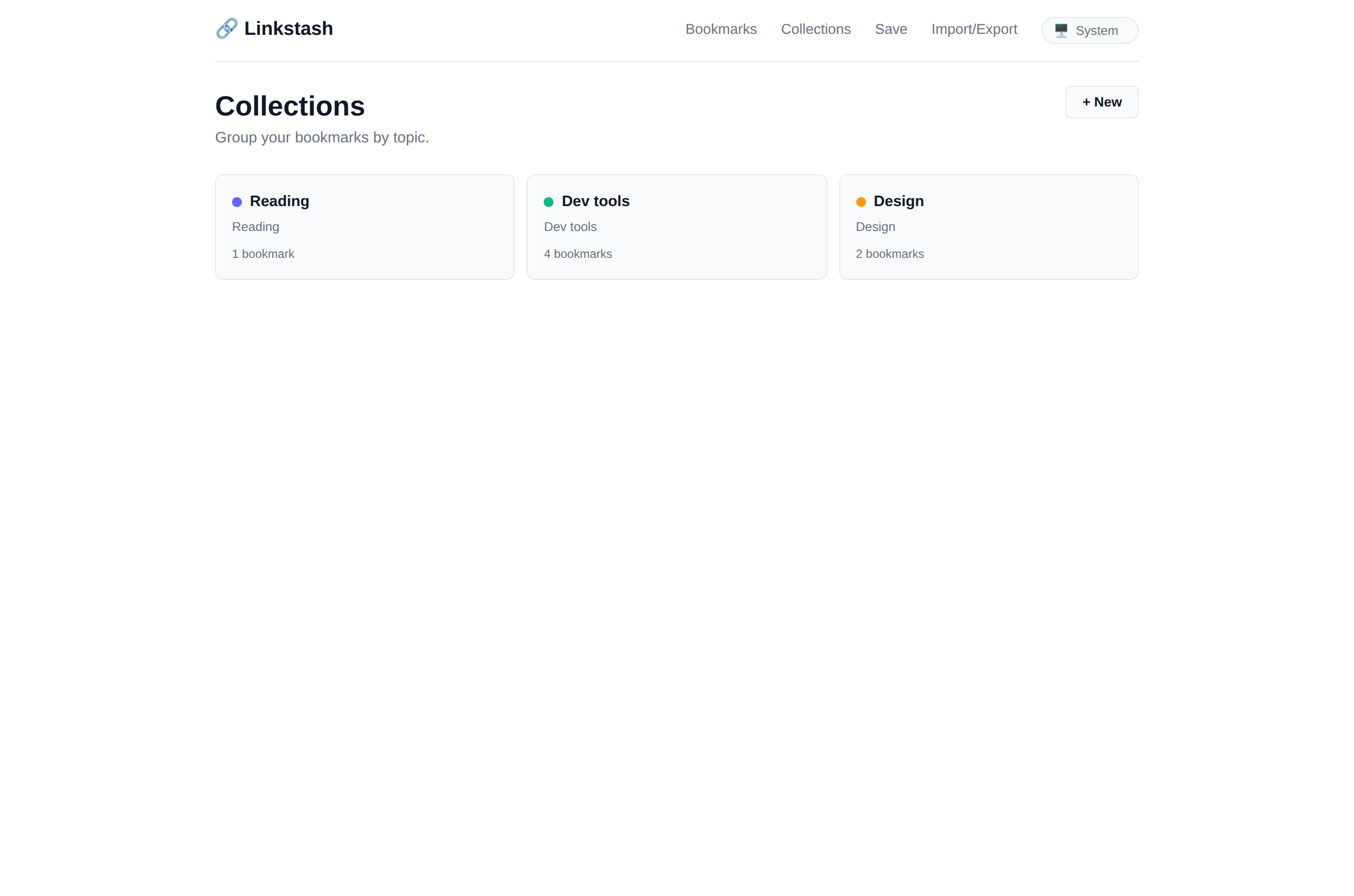
Task: Click 'Group your bookmarks by topic.' subtitle
Action: click(x=322, y=138)
